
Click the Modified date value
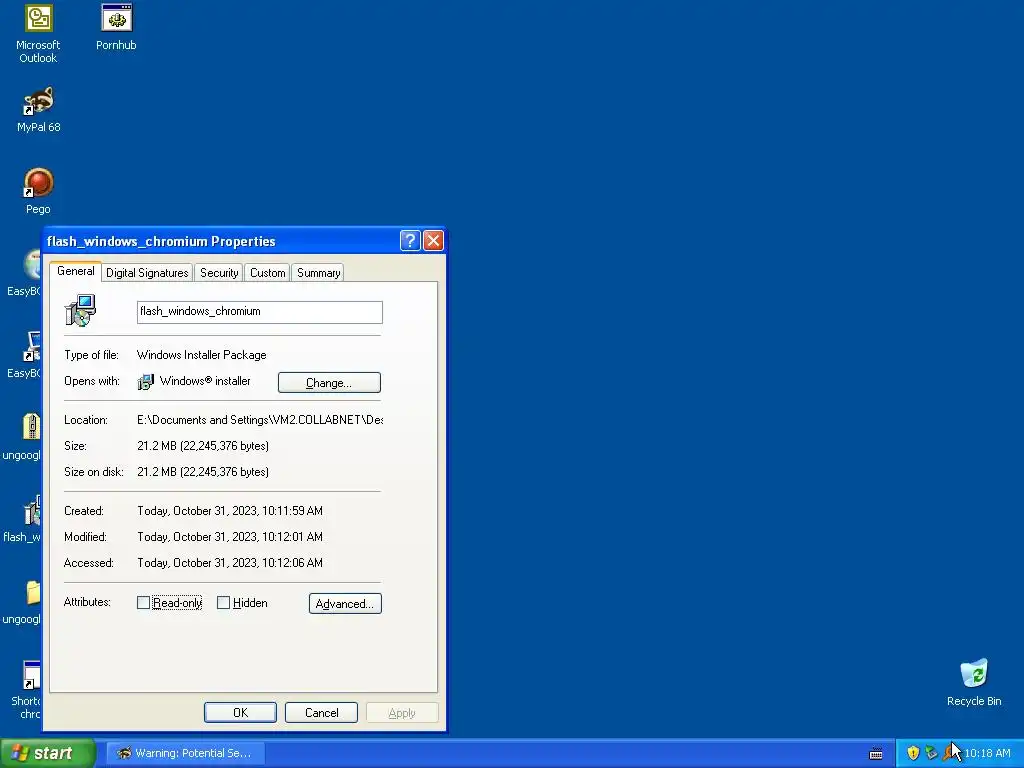[230, 537]
